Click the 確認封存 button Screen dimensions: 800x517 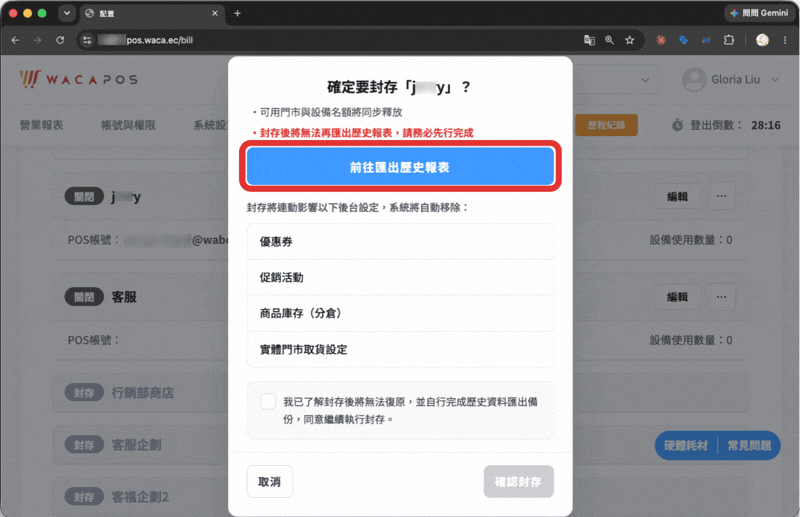click(x=518, y=481)
